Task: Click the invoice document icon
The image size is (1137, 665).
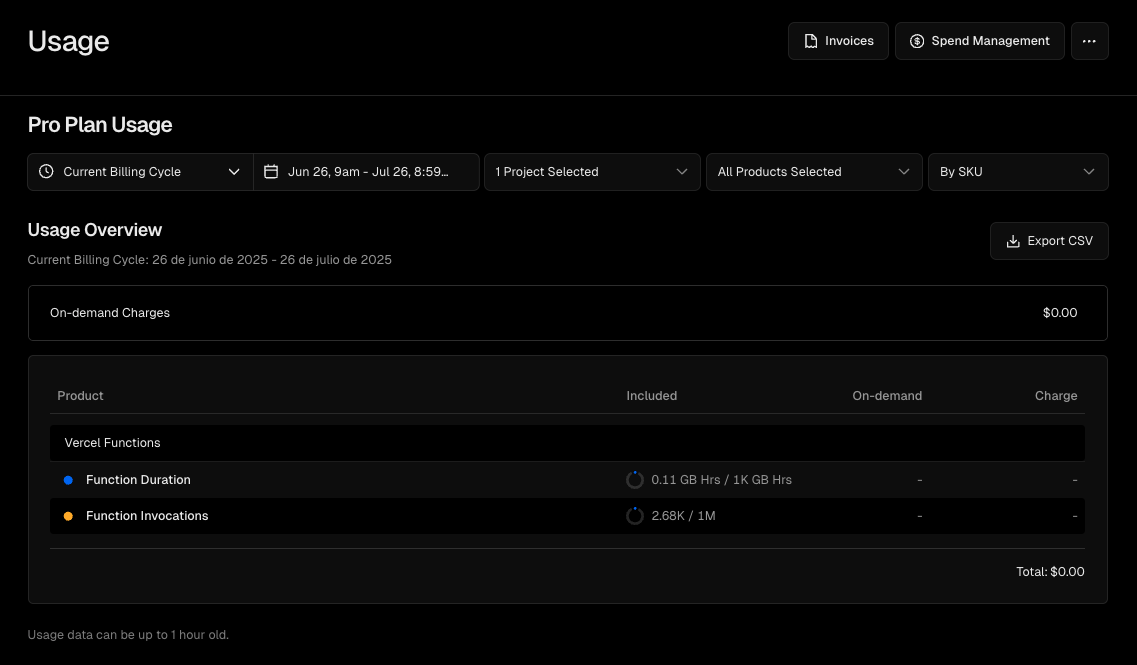Action: point(811,41)
